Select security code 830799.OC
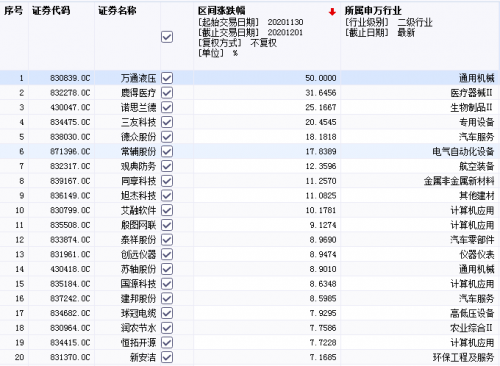The image size is (500, 366). (x=70, y=210)
